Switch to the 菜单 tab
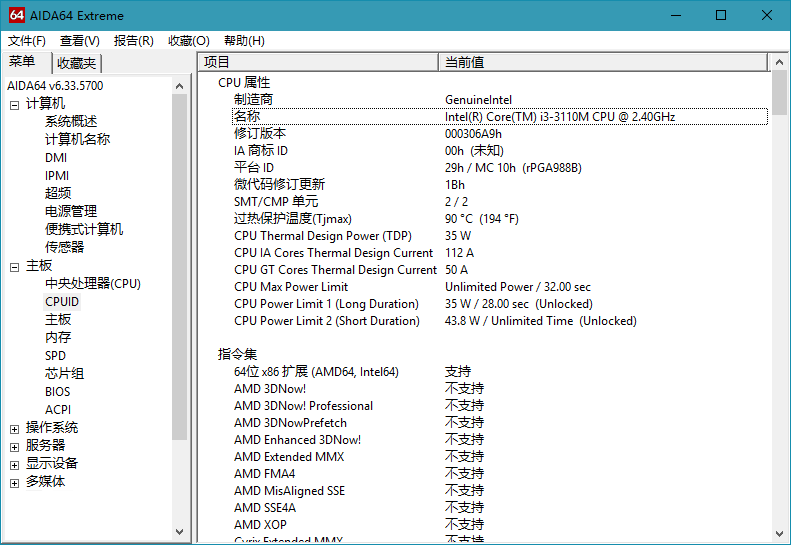The image size is (791, 545). coord(22,62)
